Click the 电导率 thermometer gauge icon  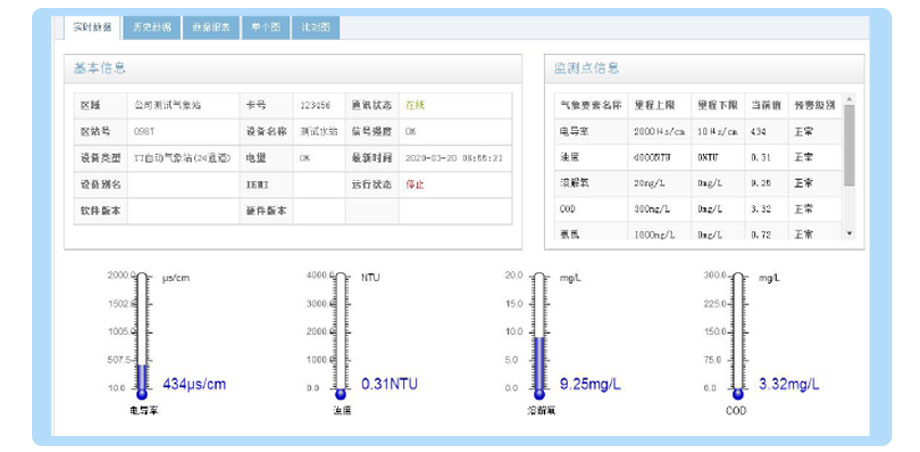pyautogui.click(x=142, y=335)
